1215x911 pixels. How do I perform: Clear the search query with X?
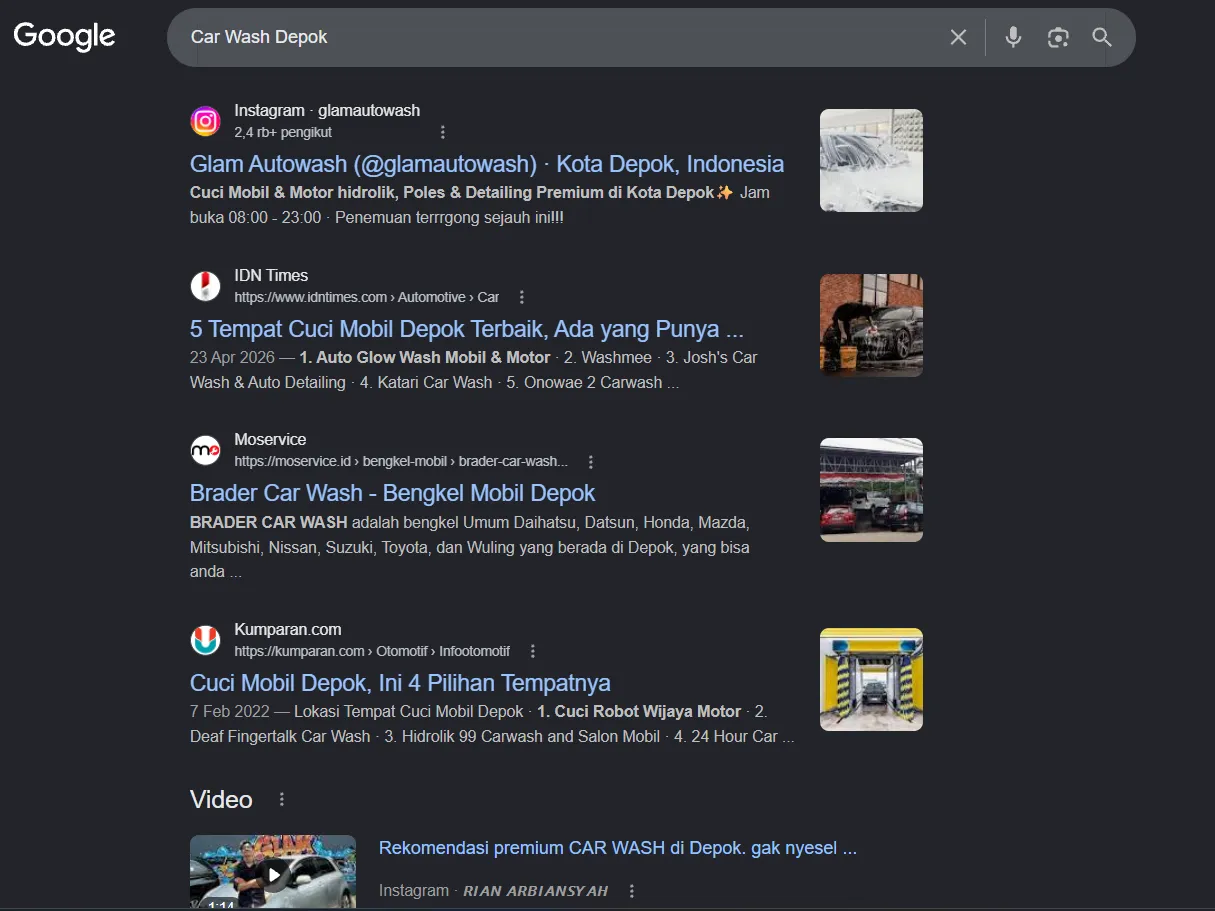click(x=958, y=37)
